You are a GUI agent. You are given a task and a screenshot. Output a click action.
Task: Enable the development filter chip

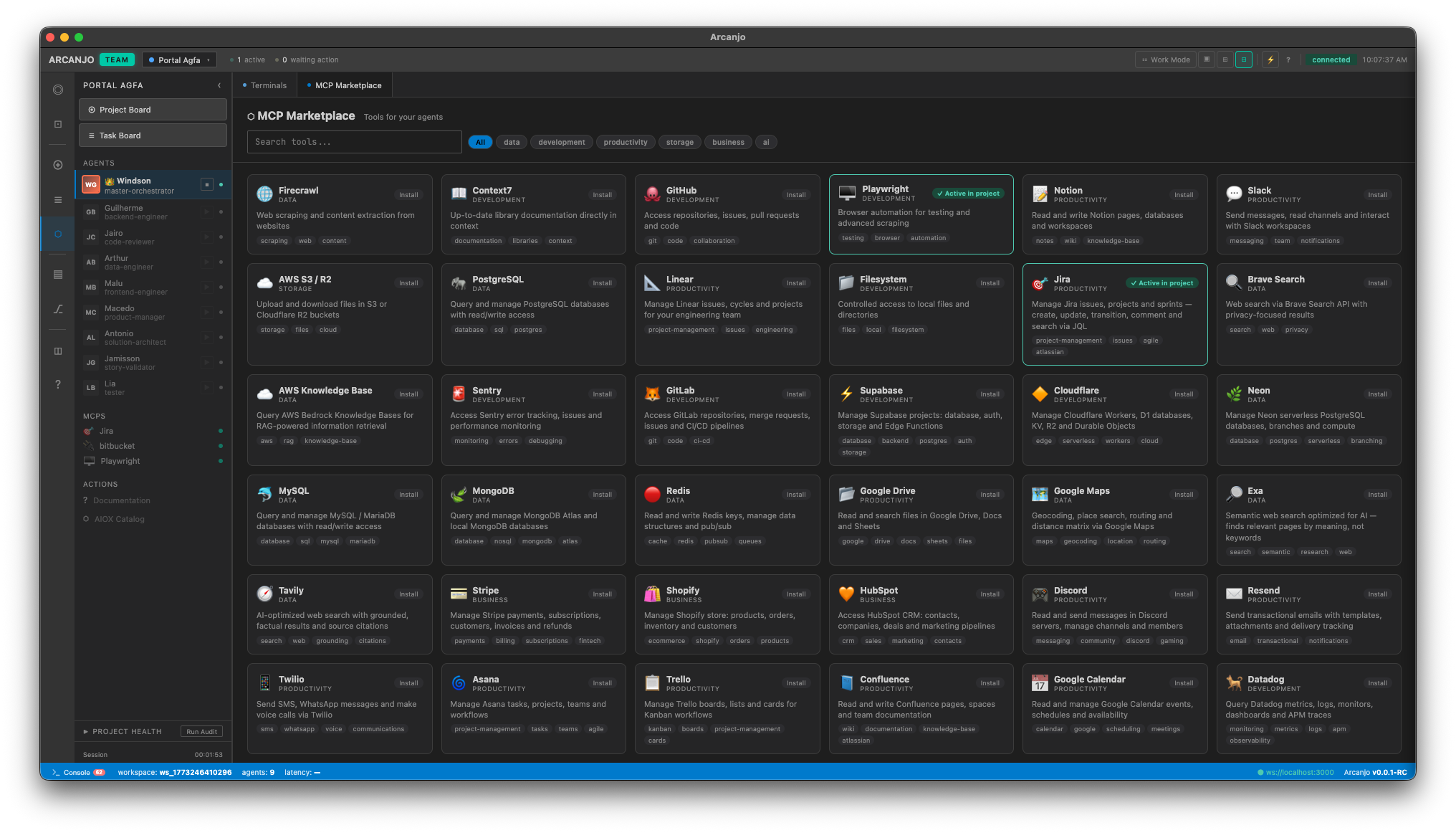click(x=561, y=142)
